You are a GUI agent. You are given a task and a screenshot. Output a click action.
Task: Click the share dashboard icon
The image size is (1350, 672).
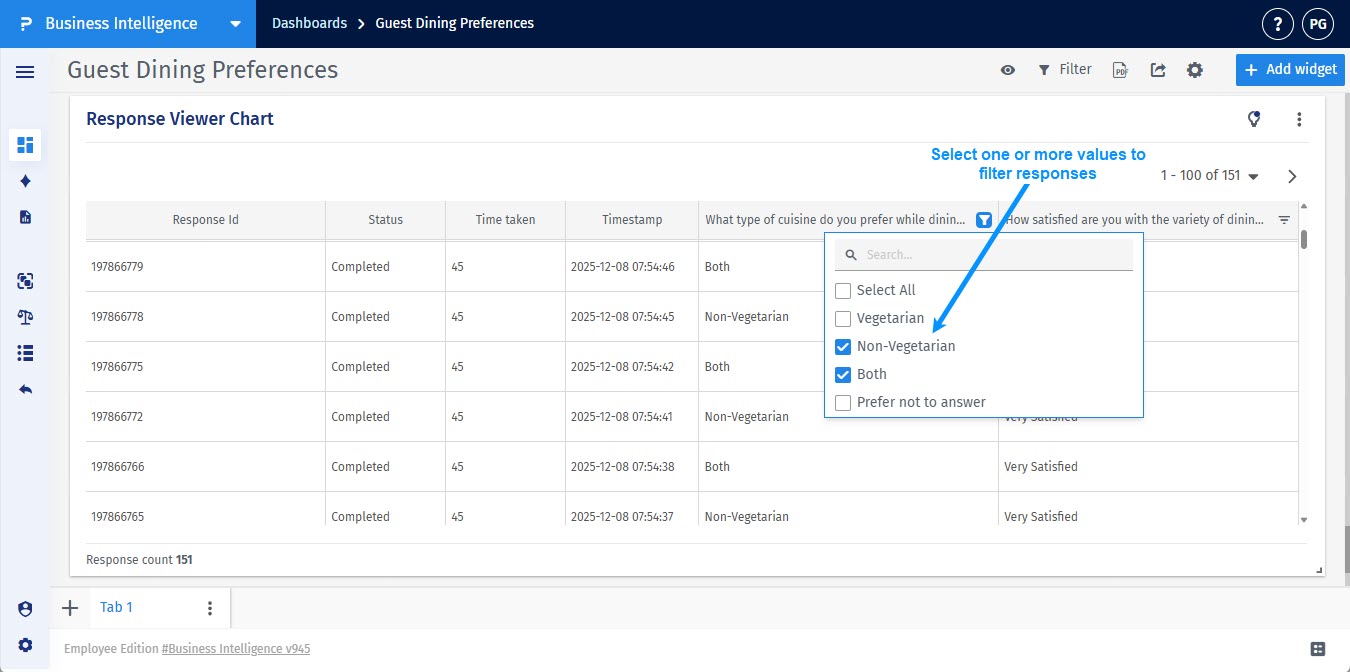(x=1158, y=70)
